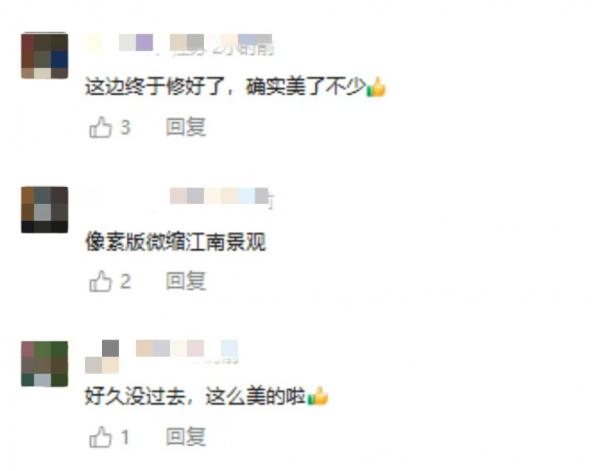
Task: Like the comment "这边终于修好了"
Action: click(x=100, y=127)
